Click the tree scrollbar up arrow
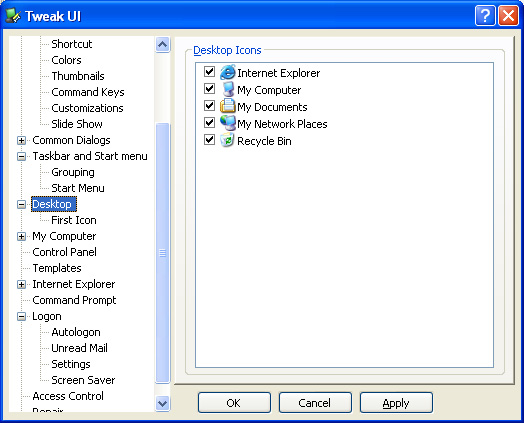The width and height of the screenshot is (524, 423). pyautogui.click(x=163, y=44)
